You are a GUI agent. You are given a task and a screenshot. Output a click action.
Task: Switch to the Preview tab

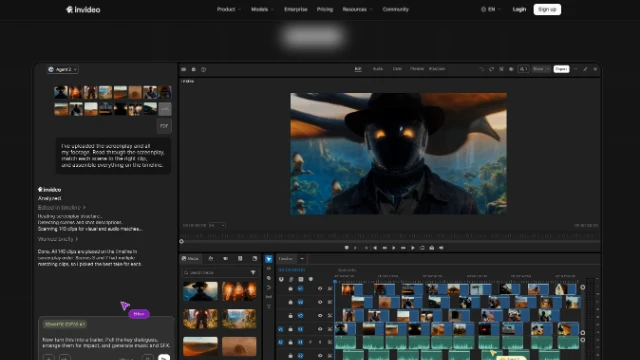417,69
